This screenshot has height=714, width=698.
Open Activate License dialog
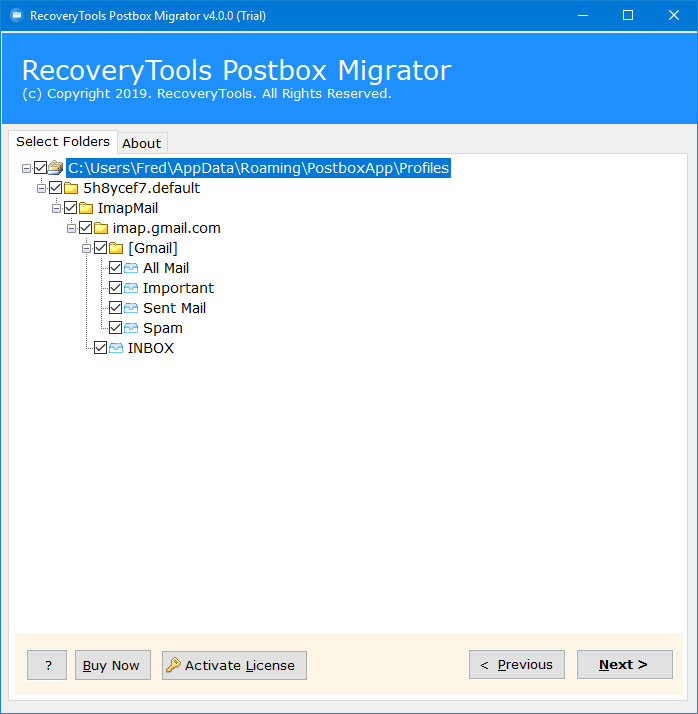[234, 665]
